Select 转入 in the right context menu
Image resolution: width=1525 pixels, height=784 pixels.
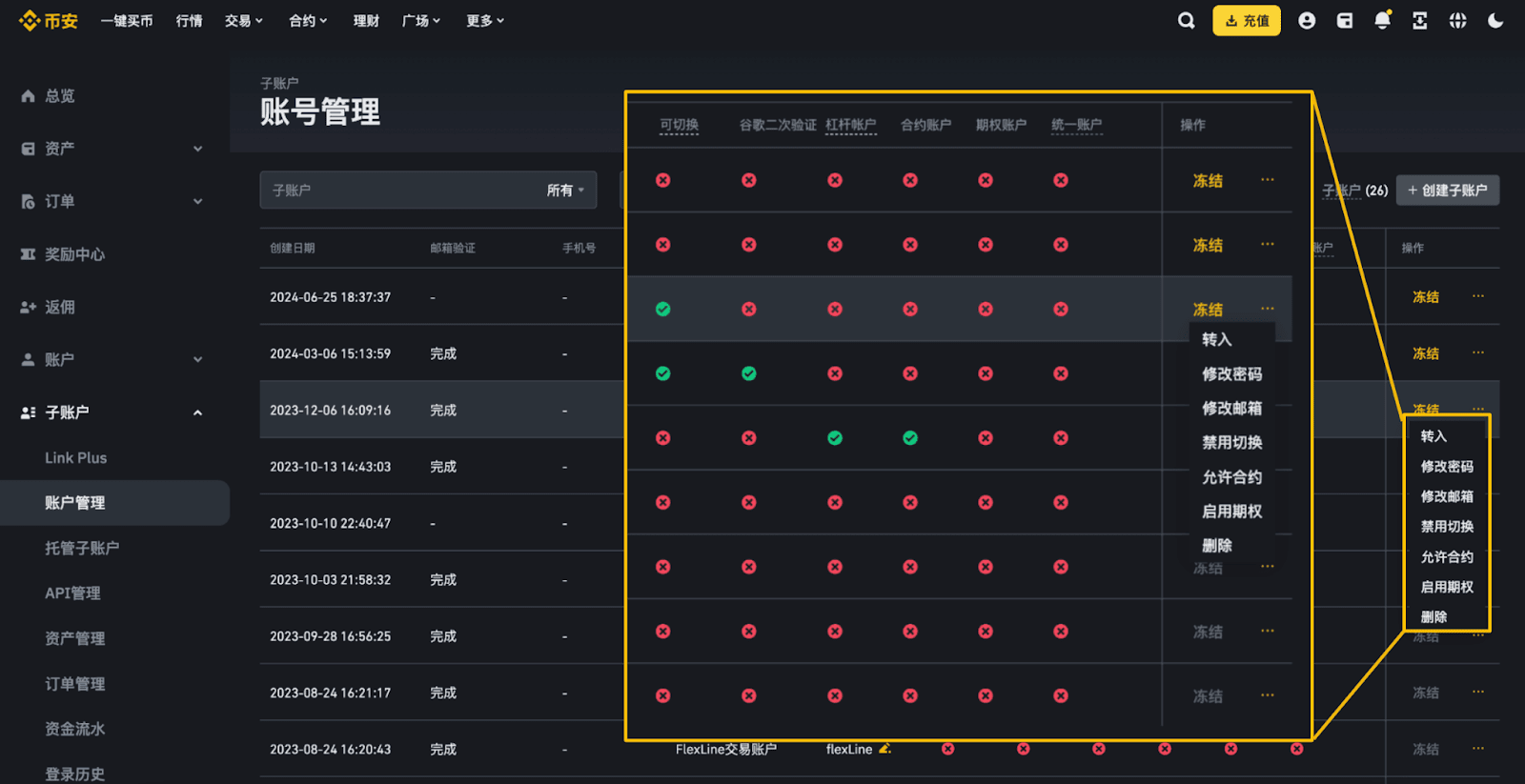click(x=1433, y=436)
